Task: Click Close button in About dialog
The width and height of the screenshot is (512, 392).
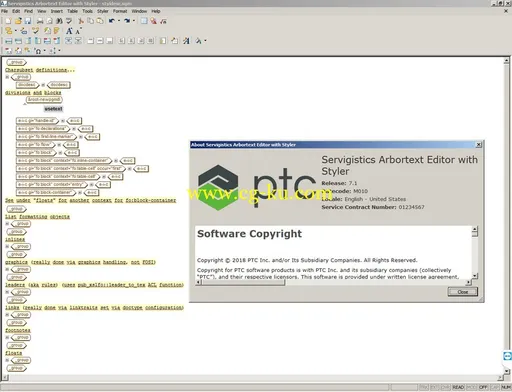Action: click(462, 292)
